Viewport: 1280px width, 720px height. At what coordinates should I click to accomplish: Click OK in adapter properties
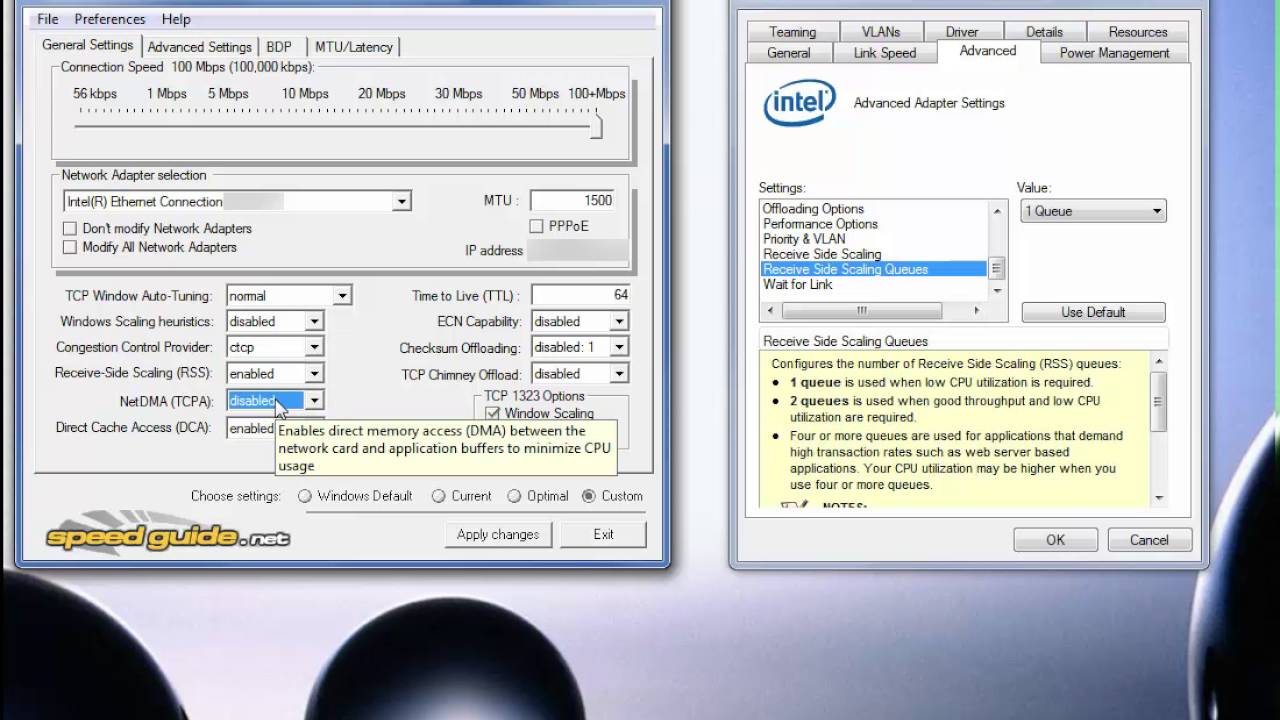click(x=1055, y=540)
